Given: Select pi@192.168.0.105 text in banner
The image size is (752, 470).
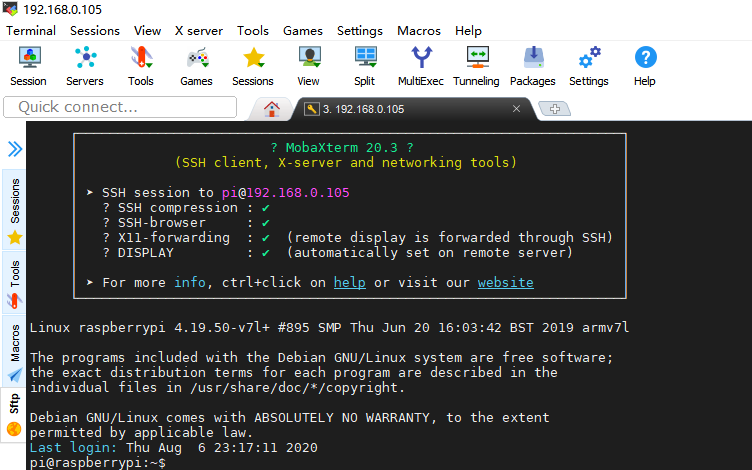Looking at the screenshot, I should pyautogui.click(x=285, y=193).
